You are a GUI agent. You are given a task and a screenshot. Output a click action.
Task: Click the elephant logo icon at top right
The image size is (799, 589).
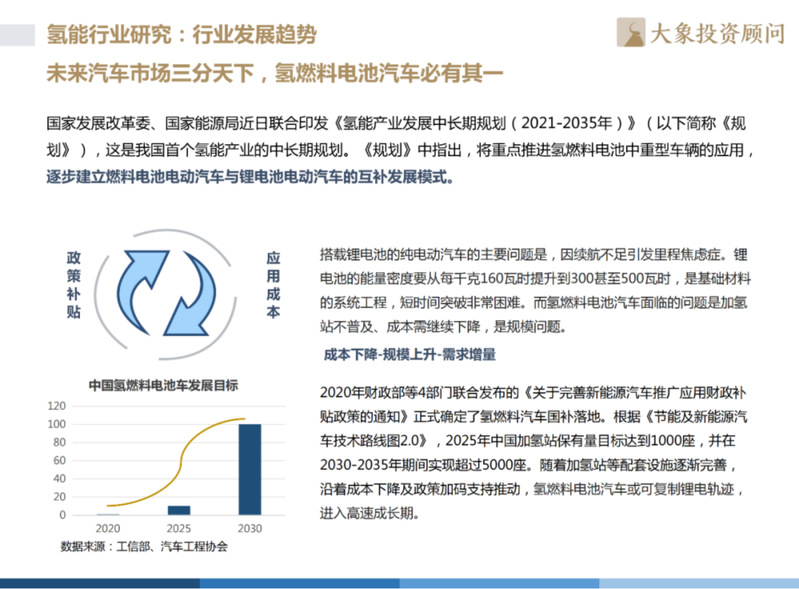(x=631, y=33)
